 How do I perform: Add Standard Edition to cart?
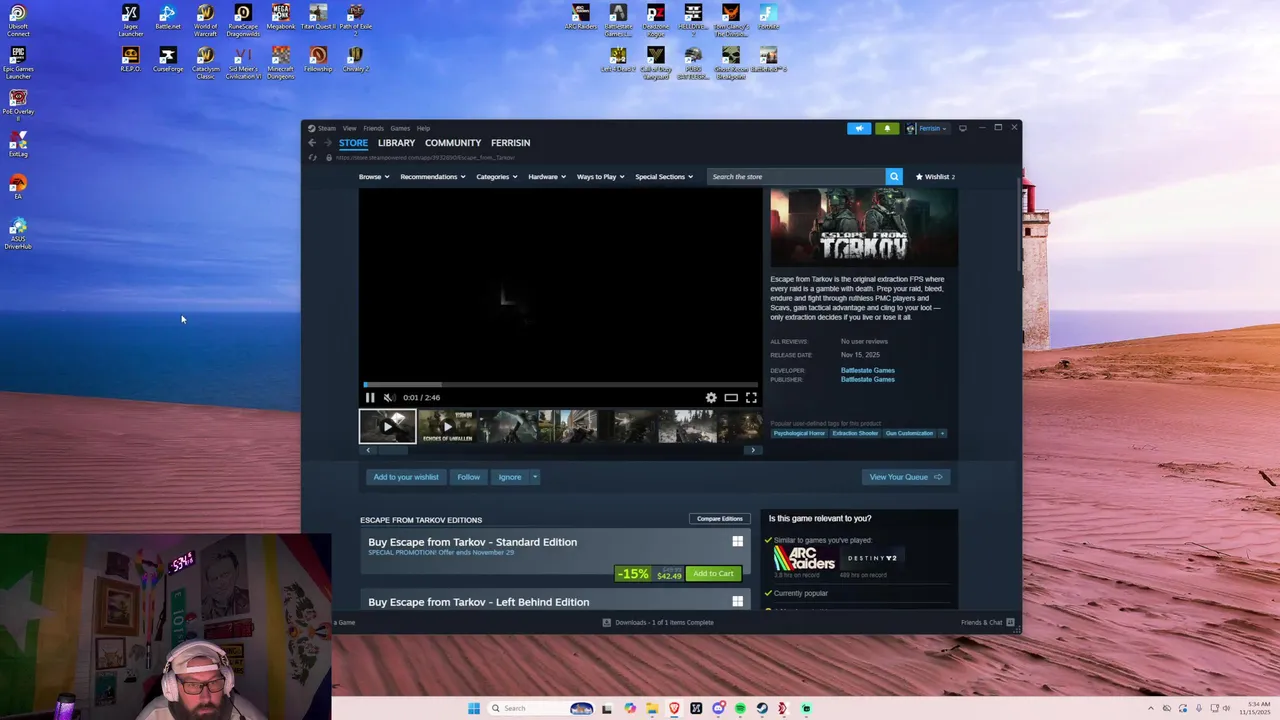(x=713, y=573)
